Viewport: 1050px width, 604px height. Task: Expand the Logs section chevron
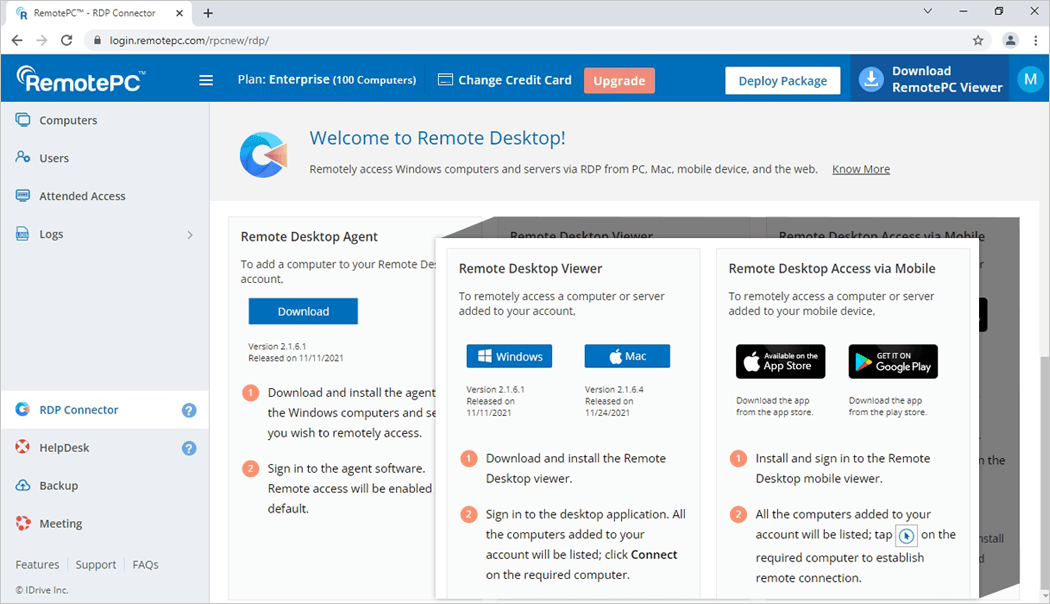click(x=189, y=233)
